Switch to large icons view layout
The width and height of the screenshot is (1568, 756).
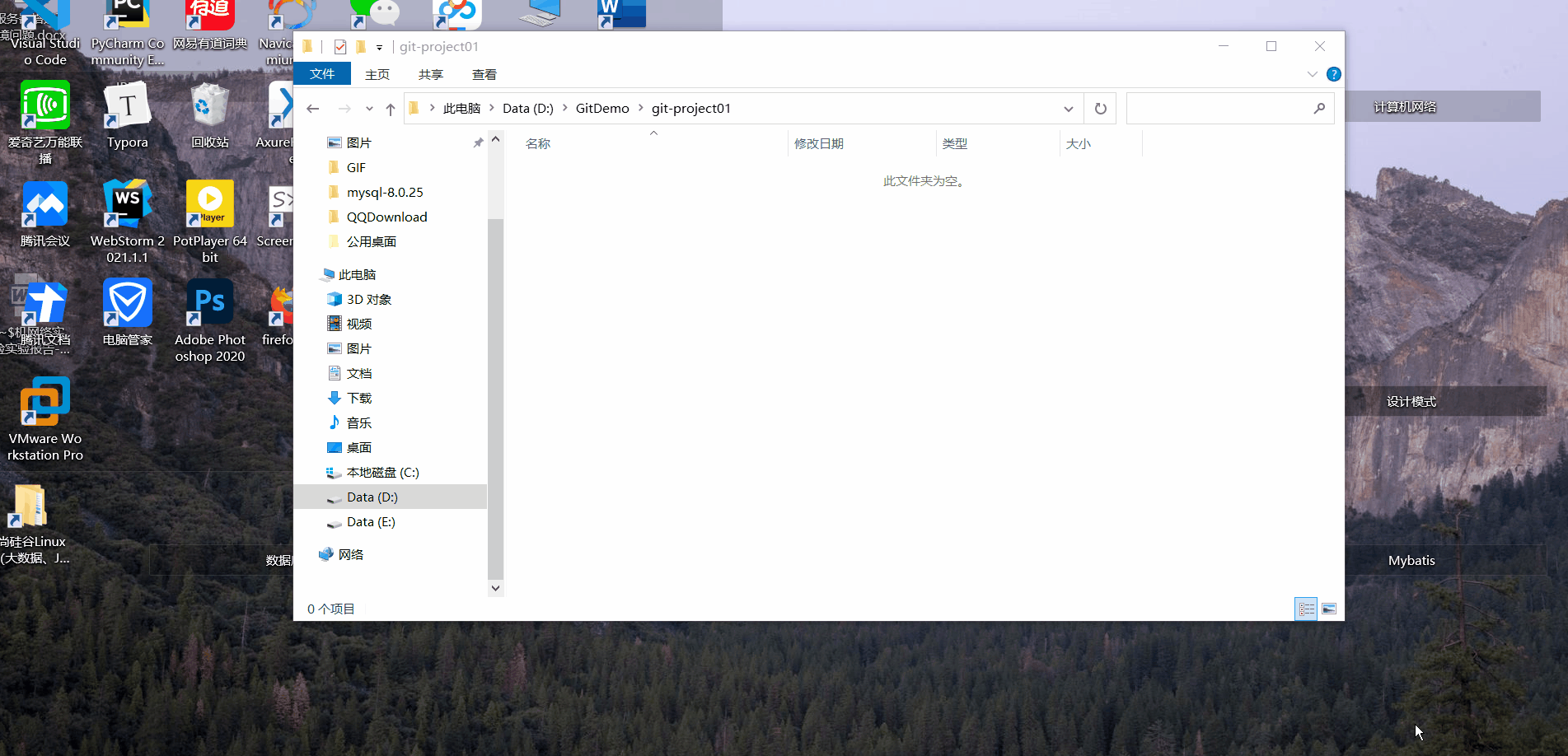1329,609
